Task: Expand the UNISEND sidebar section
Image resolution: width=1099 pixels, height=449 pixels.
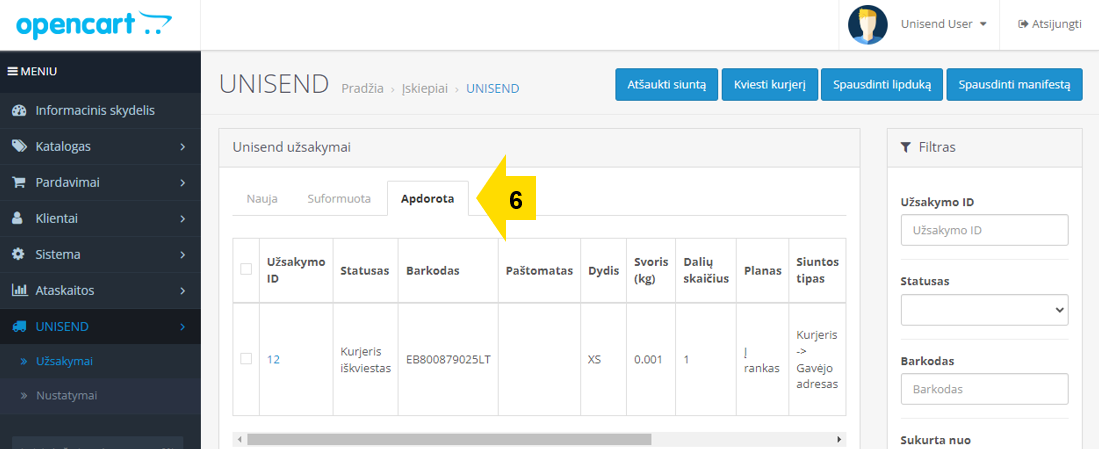Action: 100,326
